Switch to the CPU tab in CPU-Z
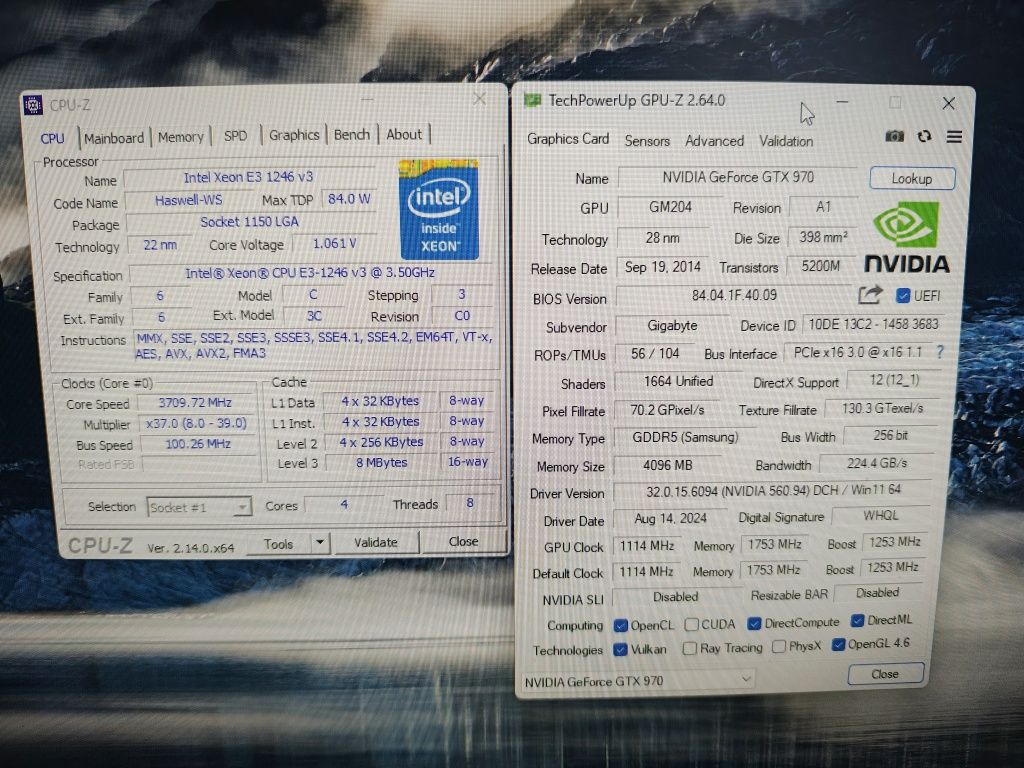Viewport: 1024px width, 768px height. (52, 138)
